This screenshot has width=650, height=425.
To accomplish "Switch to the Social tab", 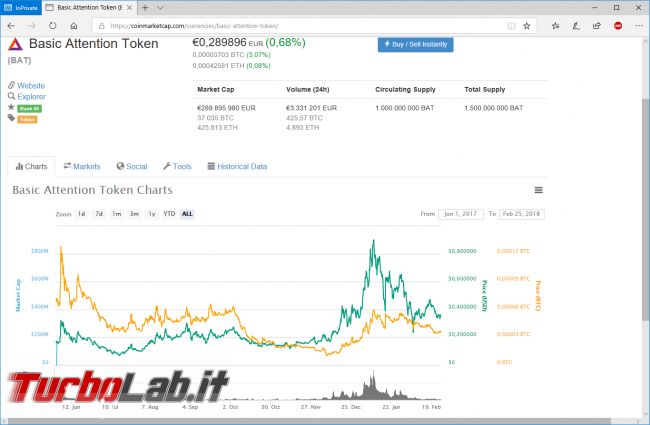I will [132, 166].
